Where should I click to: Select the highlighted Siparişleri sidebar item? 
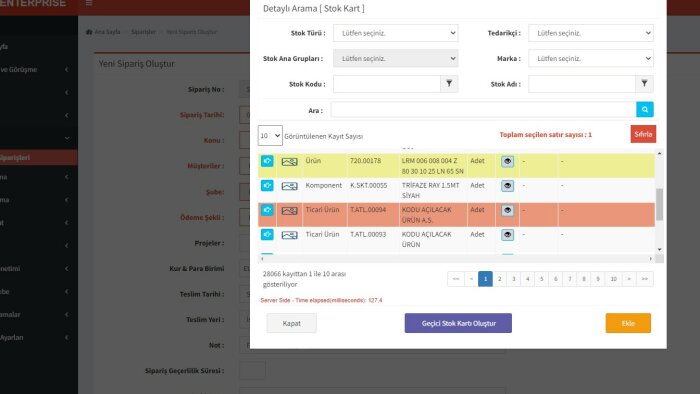(x=38, y=158)
